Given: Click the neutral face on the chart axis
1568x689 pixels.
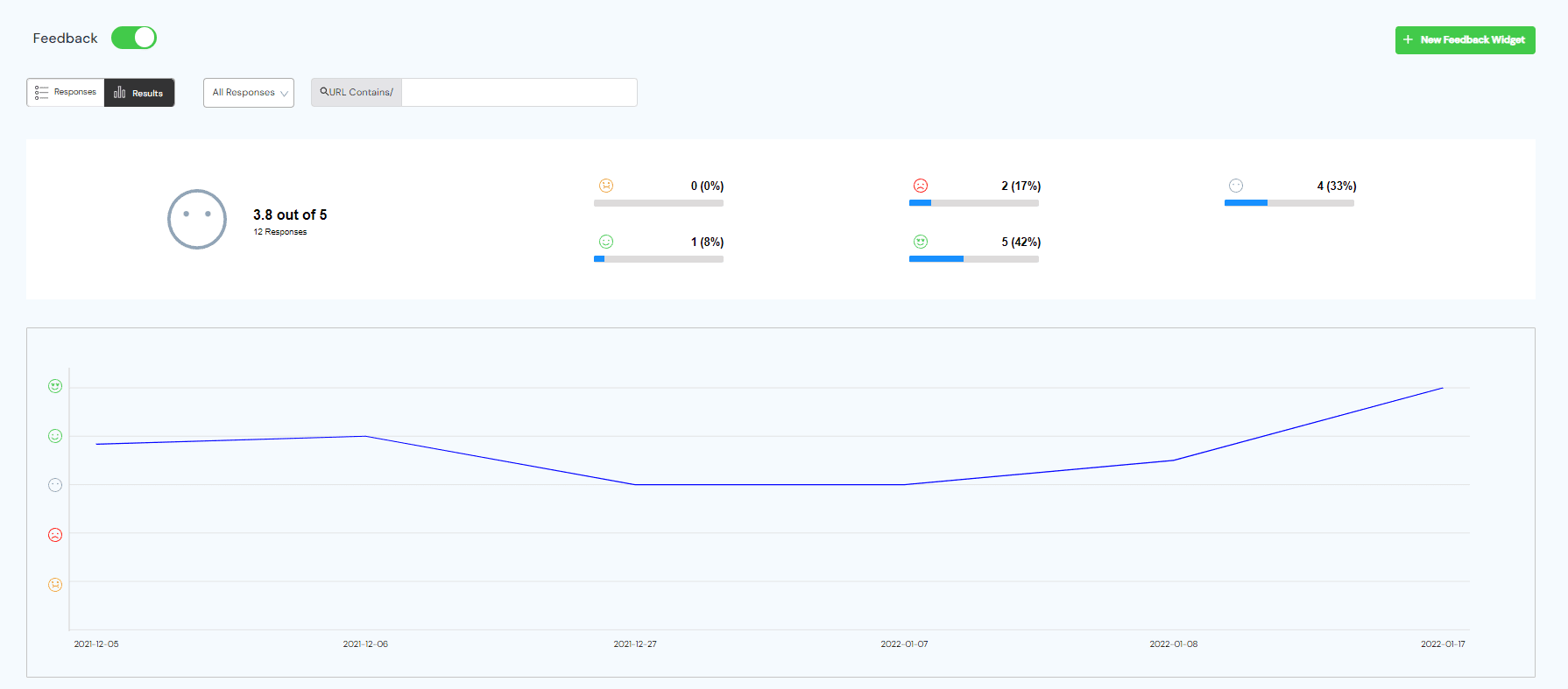Looking at the screenshot, I should pos(55,485).
